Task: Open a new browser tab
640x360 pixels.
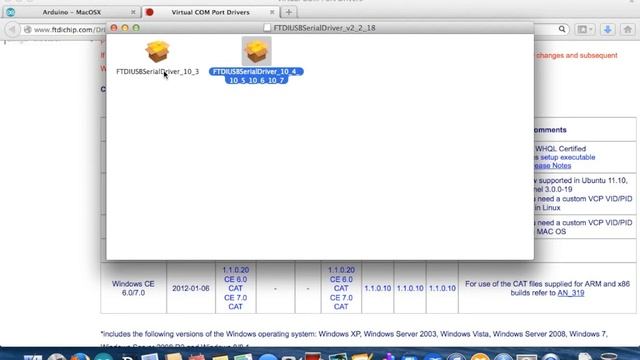Action: pos(289,12)
